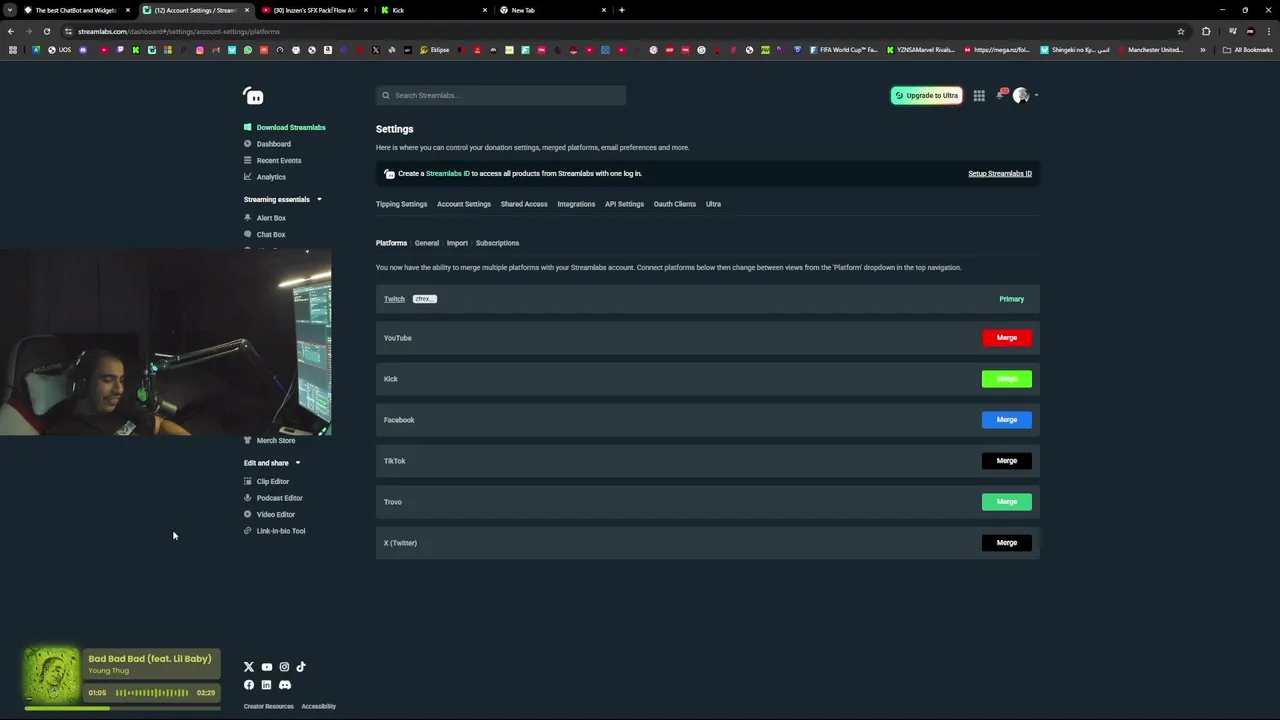Open the LinkedIn social icon in the footer

click(x=266, y=685)
